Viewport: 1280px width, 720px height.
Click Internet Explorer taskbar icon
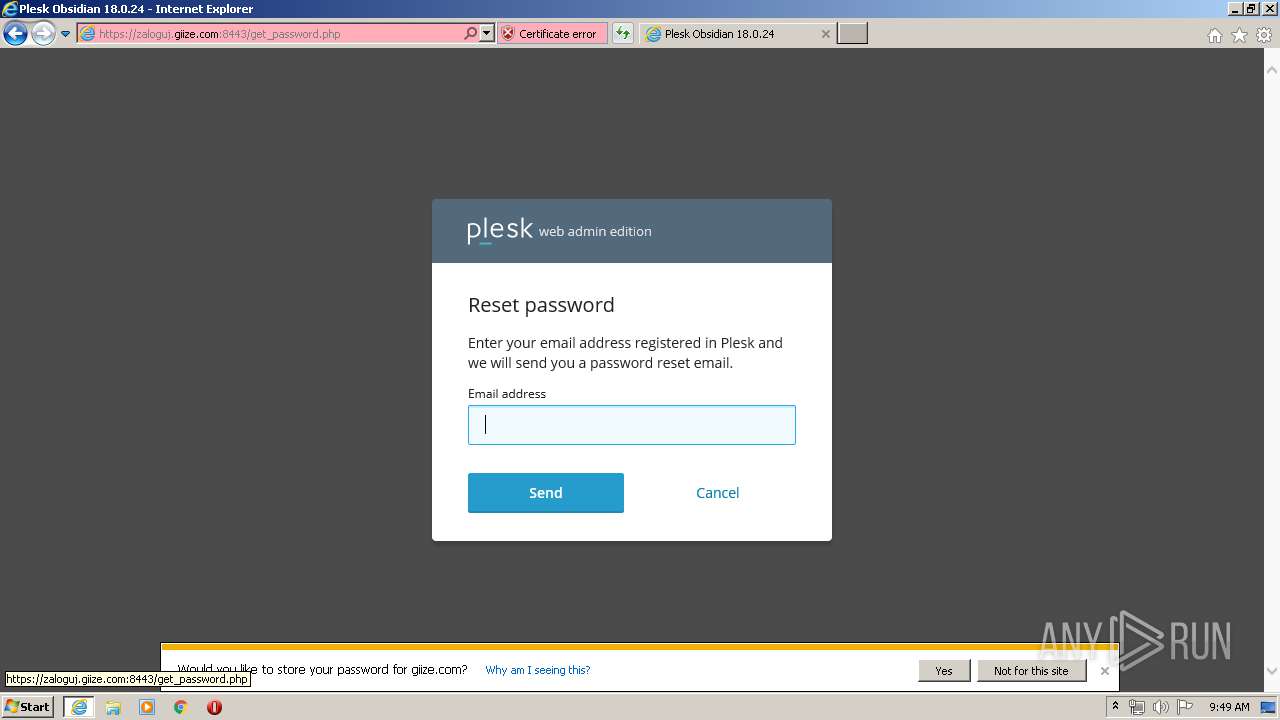pyautogui.click(x=79, y=707)
